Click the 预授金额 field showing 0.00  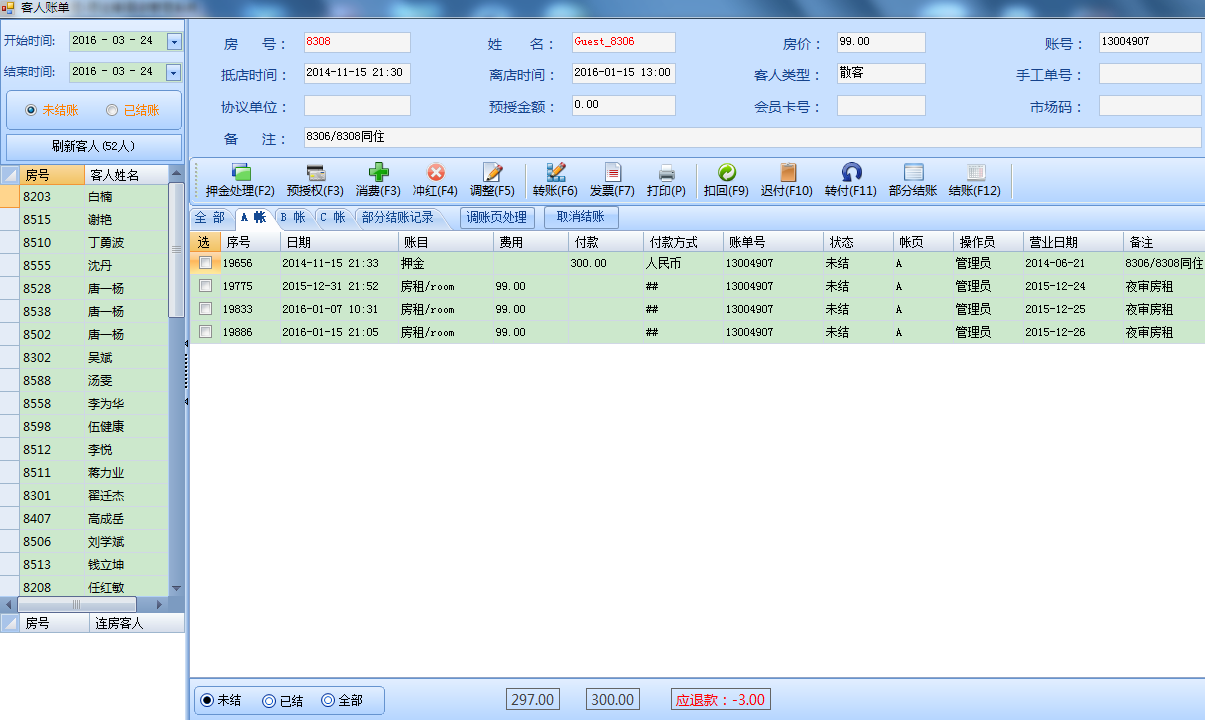tap(623, 106)
